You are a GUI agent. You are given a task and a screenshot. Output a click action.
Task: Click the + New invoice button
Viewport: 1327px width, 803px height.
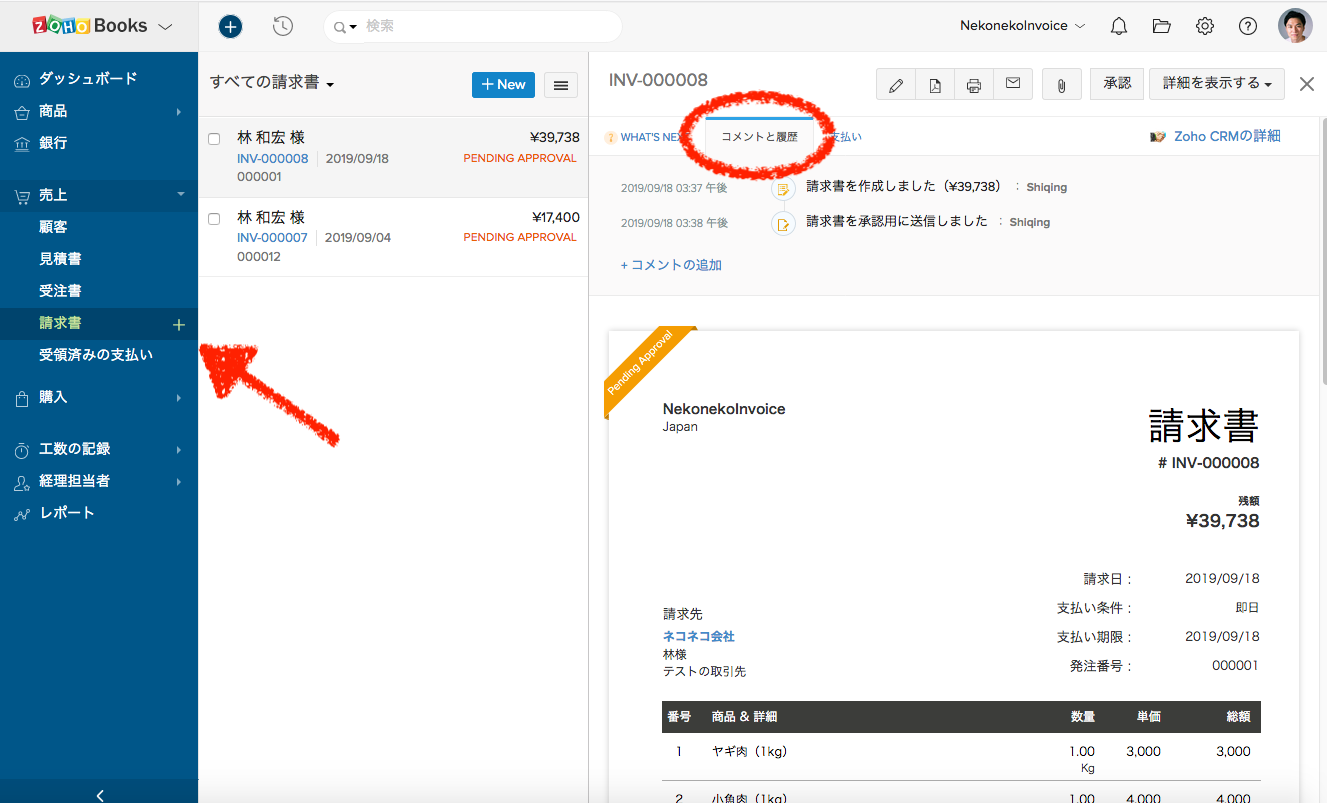point(503,85)
